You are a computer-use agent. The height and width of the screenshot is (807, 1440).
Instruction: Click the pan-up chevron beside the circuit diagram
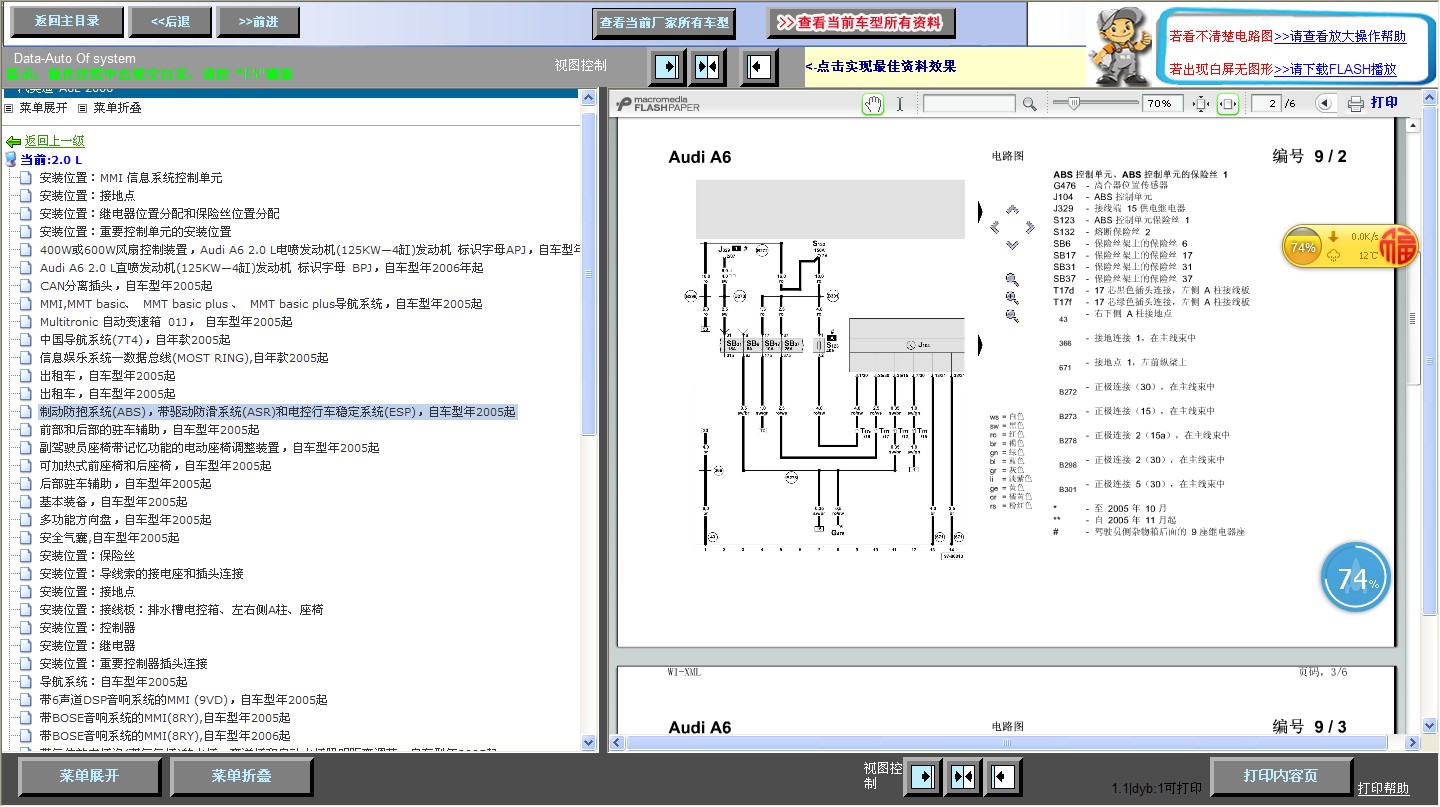click(1013, 210)
